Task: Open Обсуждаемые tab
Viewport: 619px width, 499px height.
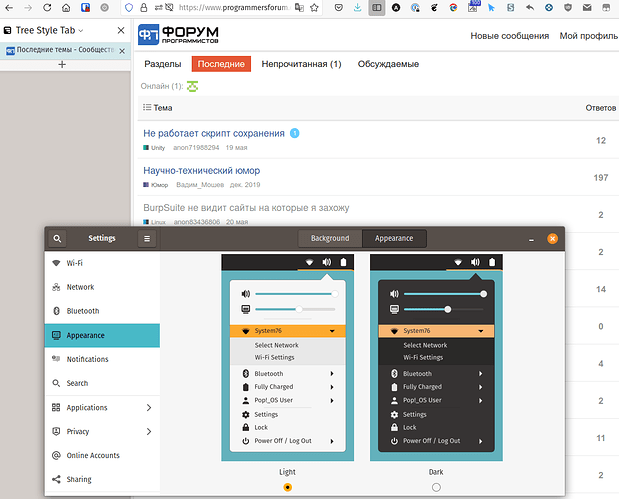Action: [x=388, y=64]
